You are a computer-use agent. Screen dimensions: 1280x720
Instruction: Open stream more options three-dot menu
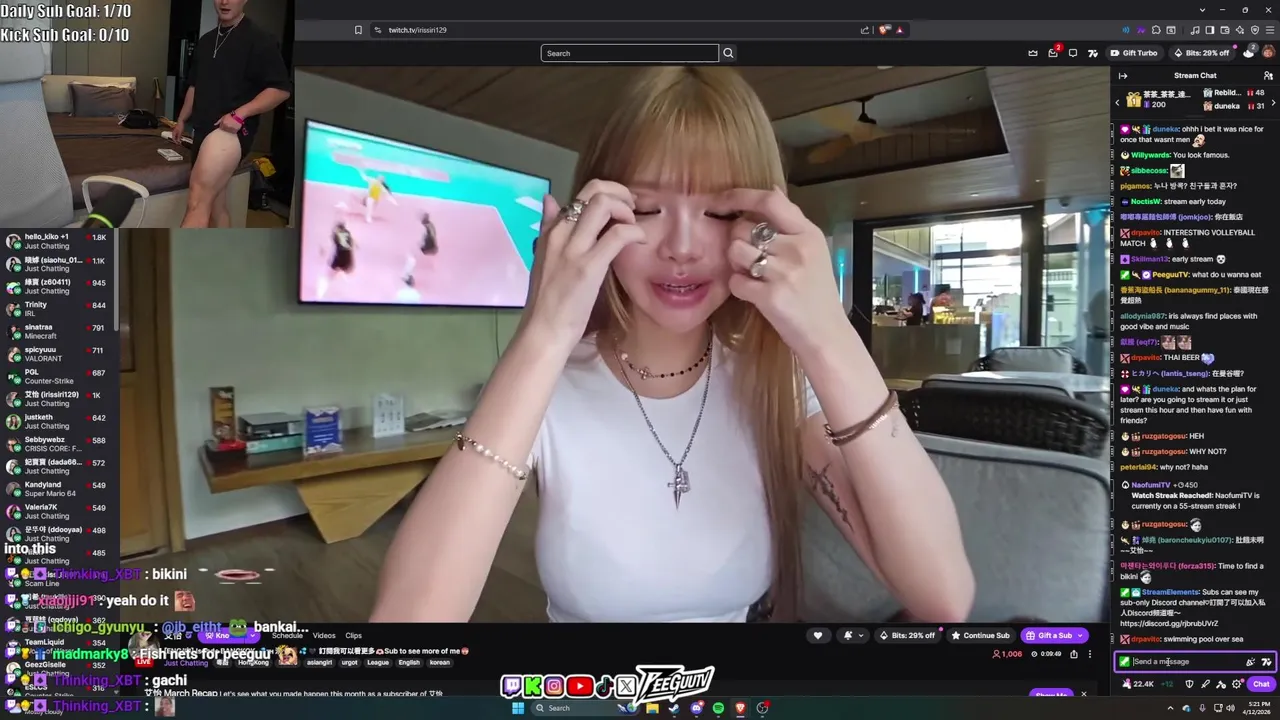click(1090, 654)
